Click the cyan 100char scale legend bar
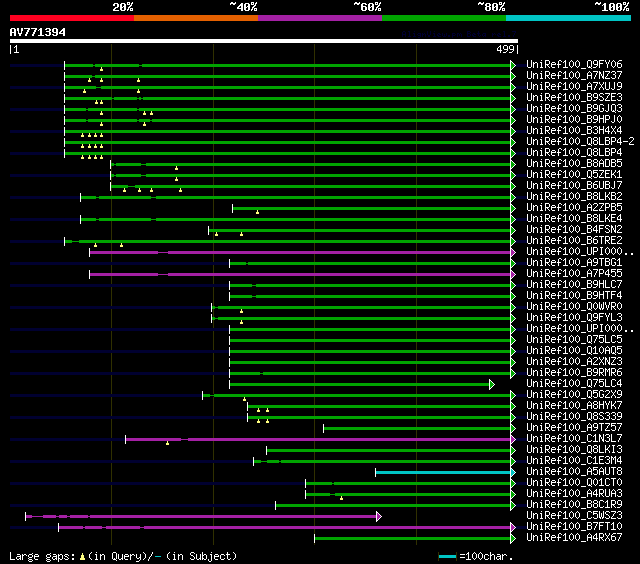 [x=447, y=556]
